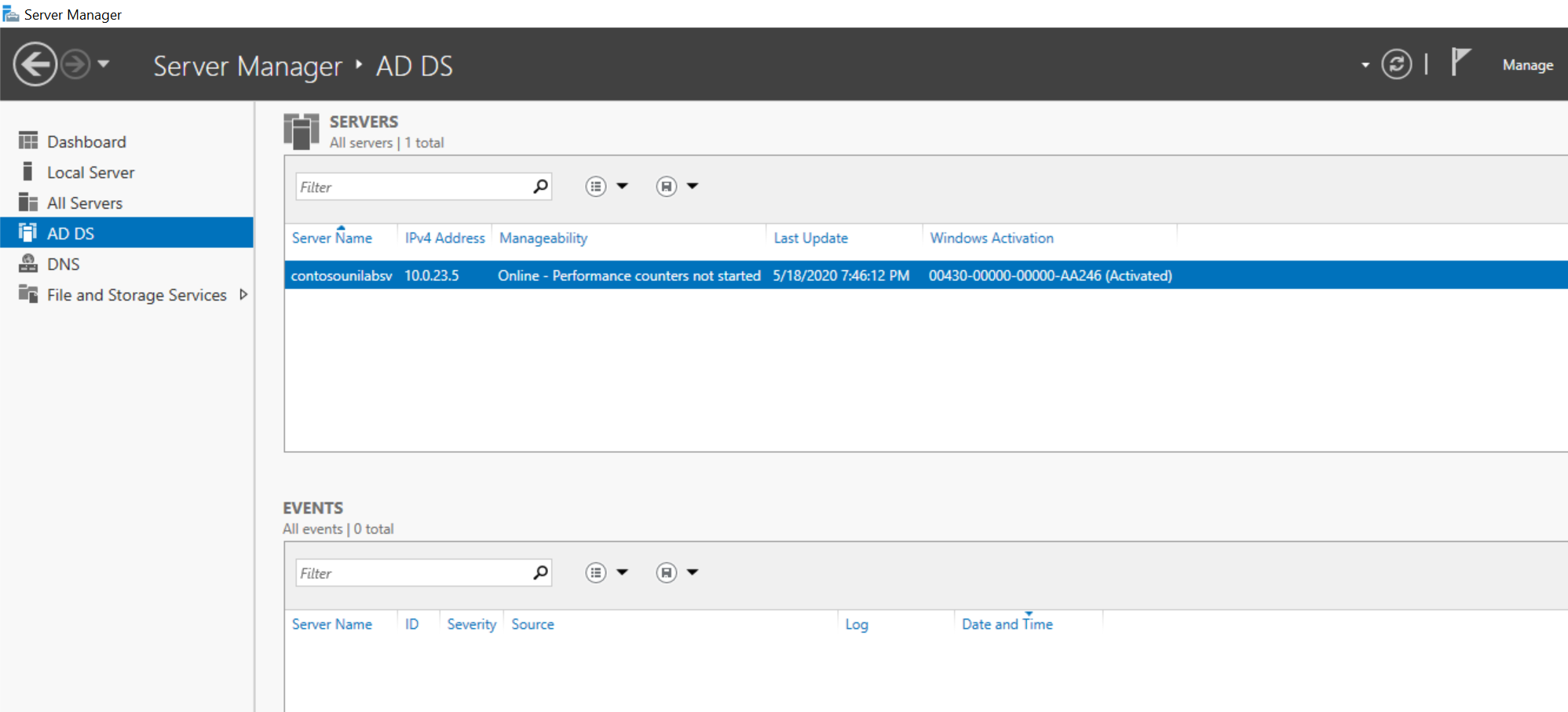Click the Servers tile icon
This screenshot has width=1568, height=712.
(x=302, y=131)
